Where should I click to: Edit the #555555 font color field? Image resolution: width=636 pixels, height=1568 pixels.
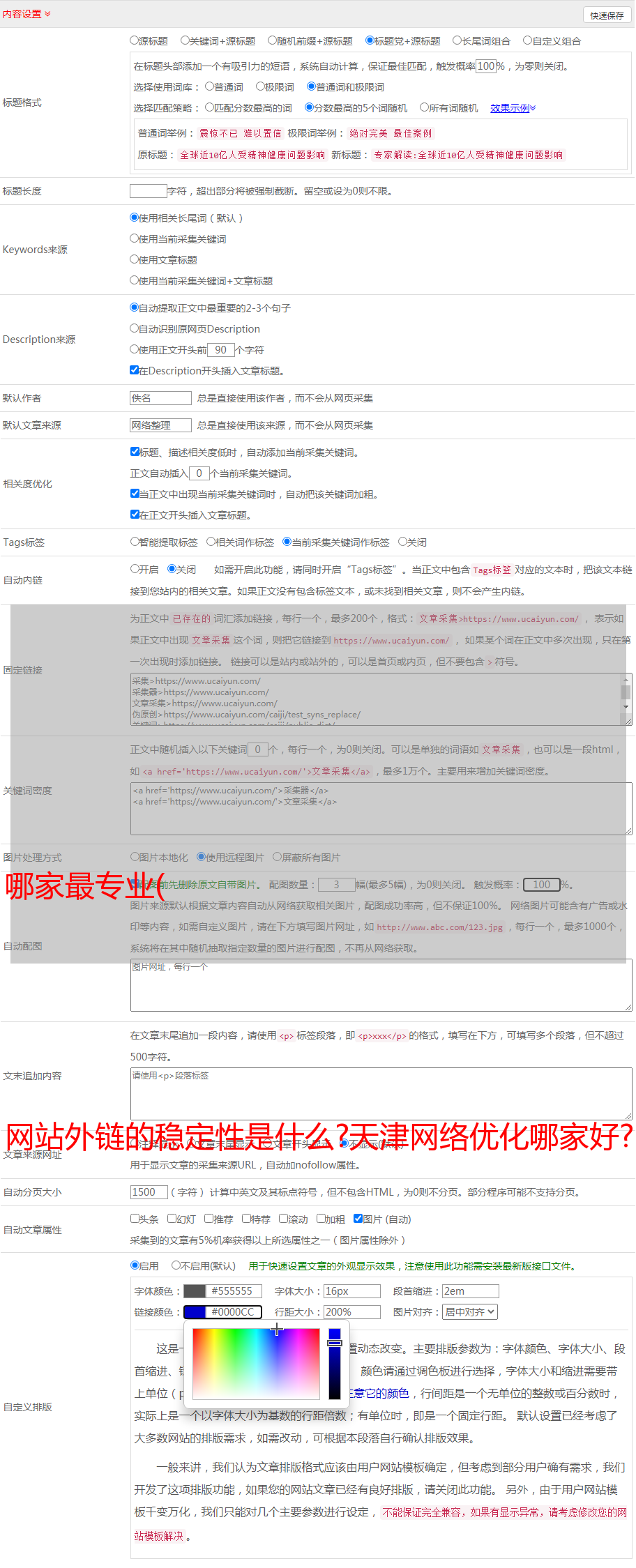point(234,1291)
